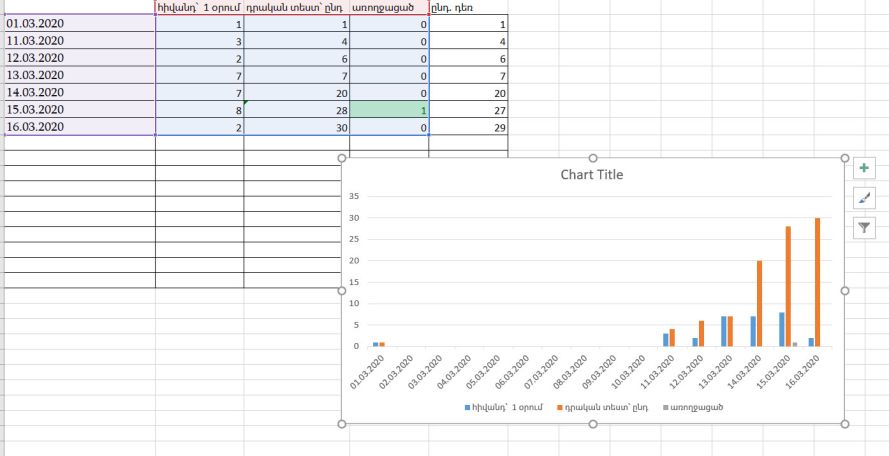Click the chart's bottom-right corner sizing handle
889x456 pixels.
(x=844, y=424)
